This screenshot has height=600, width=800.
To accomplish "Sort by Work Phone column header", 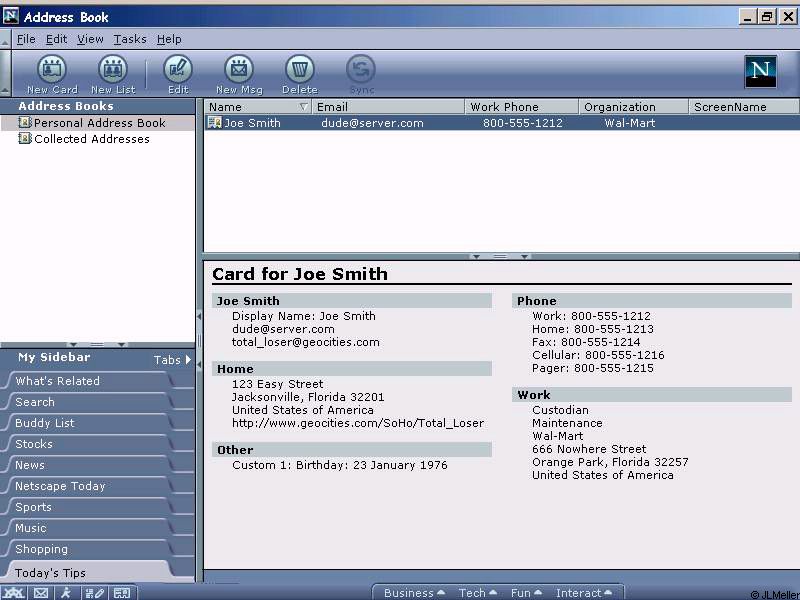I will click(522, 107).
